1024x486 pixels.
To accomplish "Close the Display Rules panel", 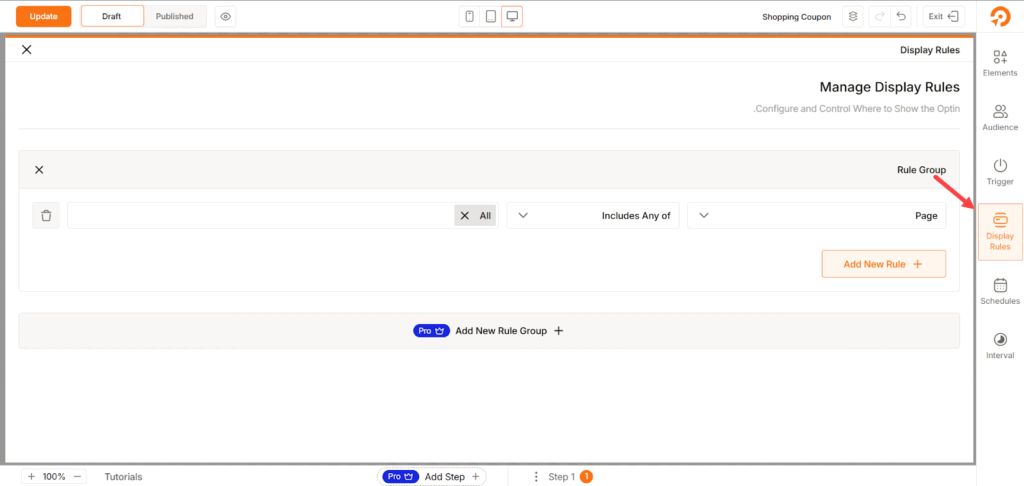I will point(26,50).
